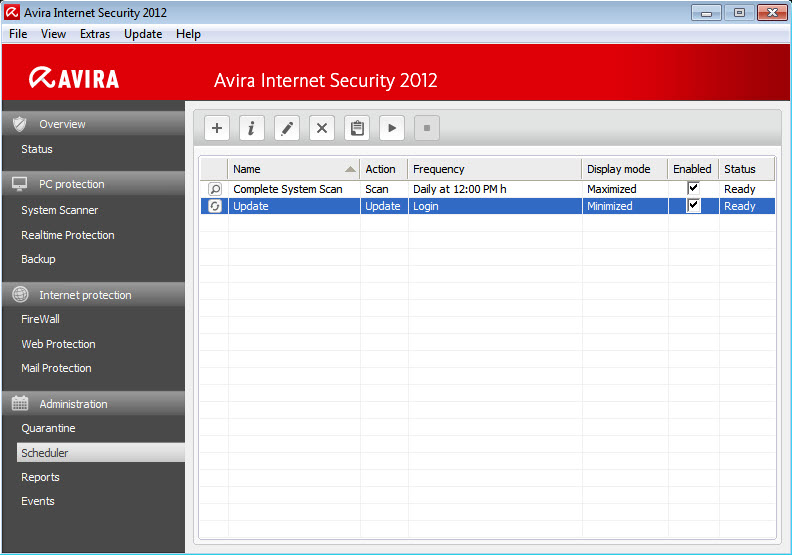792x555 pixels.
Task: Open the Extras menu
Action: click(x=95, y=34)
